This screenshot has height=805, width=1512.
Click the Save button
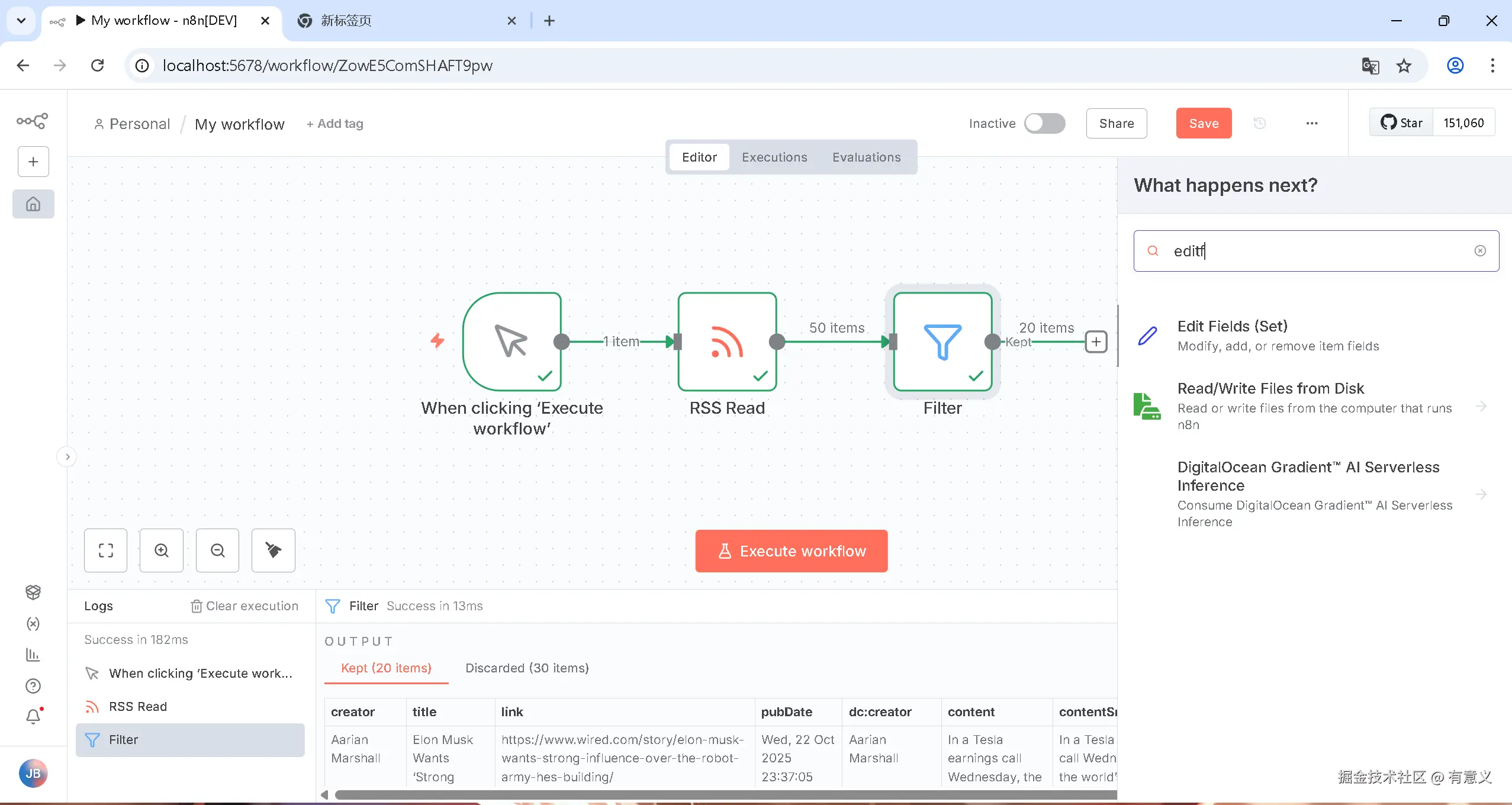[x=1204, y=123]
